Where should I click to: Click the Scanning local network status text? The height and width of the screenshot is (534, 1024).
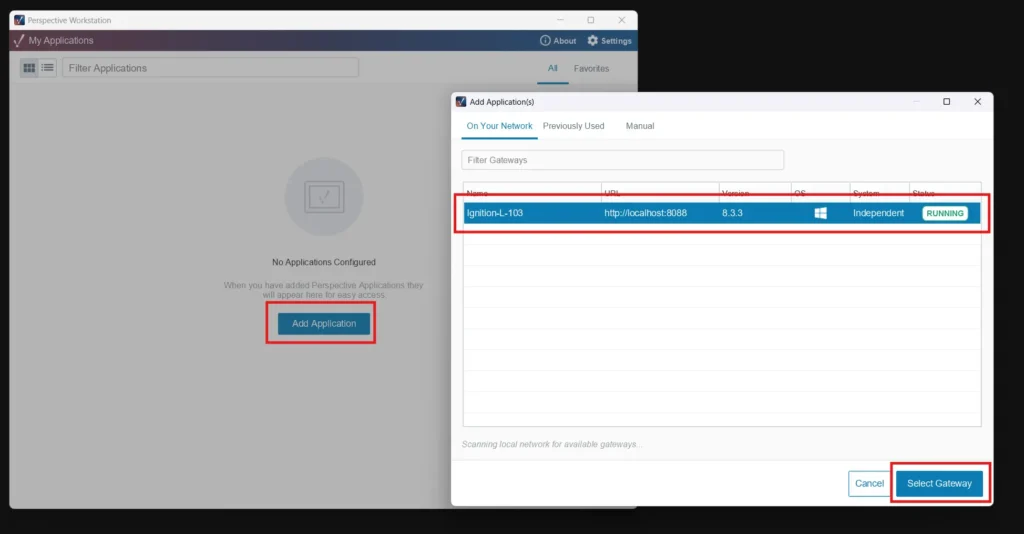coord(552,445)
